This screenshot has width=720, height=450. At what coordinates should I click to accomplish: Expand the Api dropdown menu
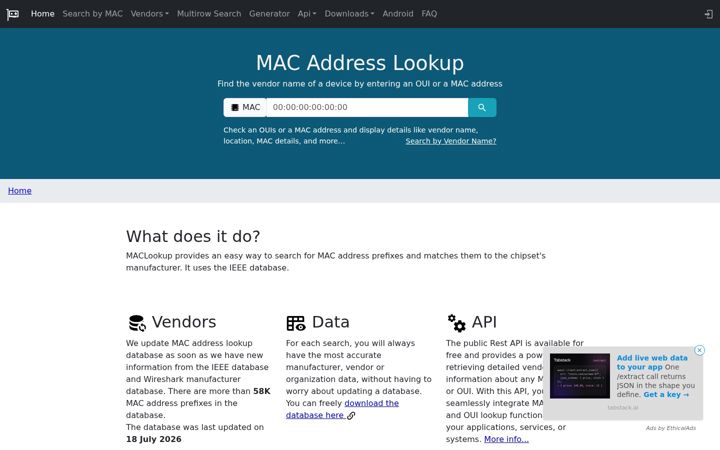[307, 14]
